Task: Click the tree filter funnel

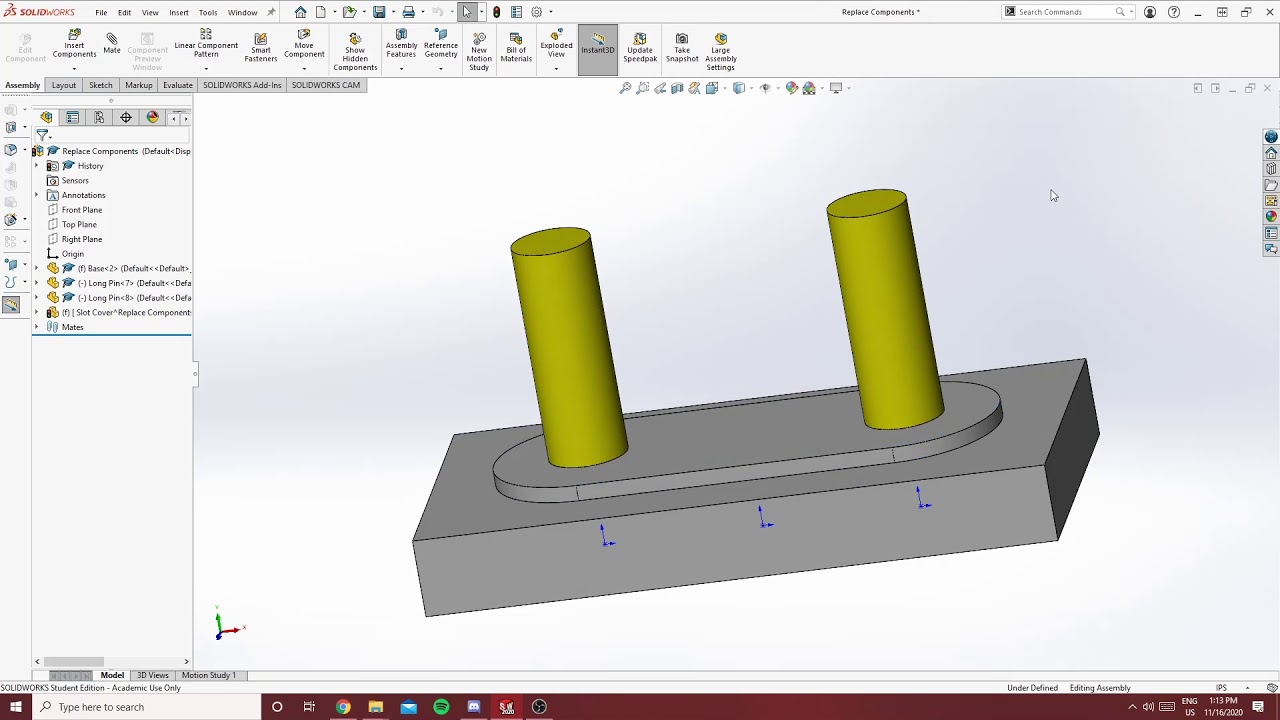Action: (x=42, y=135)
